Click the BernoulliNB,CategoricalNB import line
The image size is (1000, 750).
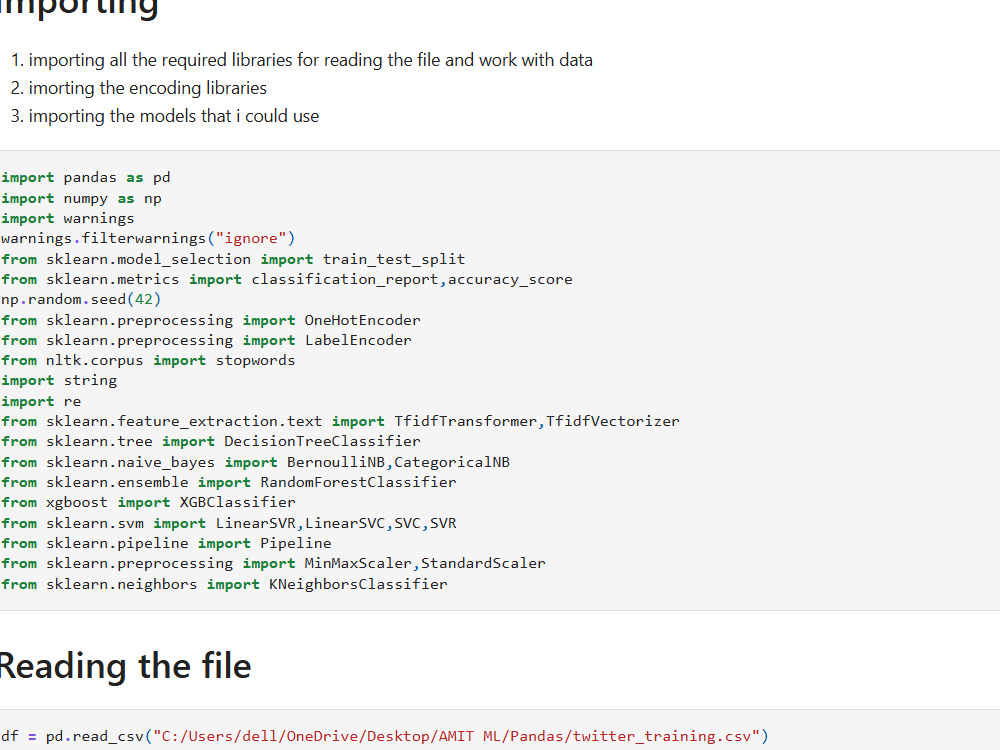click(255, 462)
